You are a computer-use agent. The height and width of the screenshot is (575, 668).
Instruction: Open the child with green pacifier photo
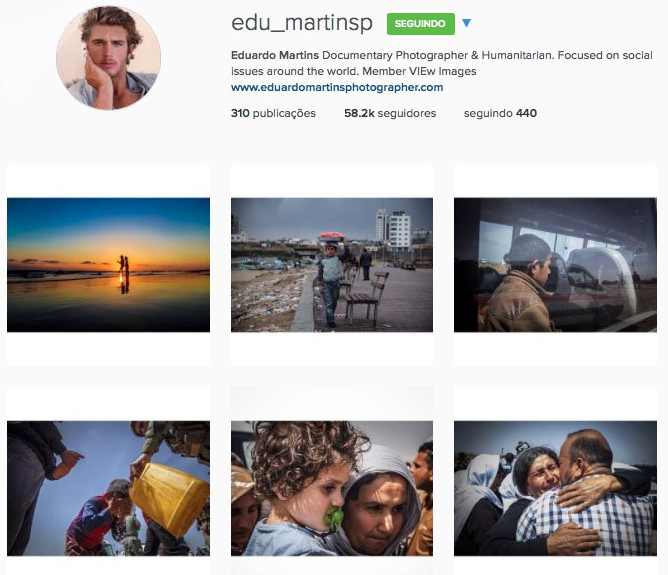[332, 488]
